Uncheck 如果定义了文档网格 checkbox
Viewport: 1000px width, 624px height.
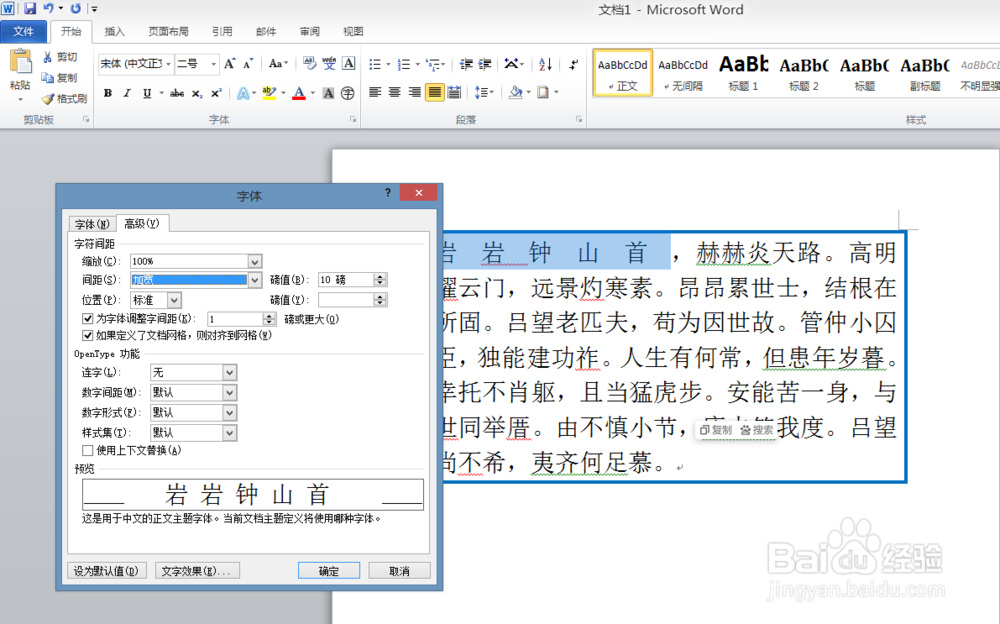pos(87,335)
